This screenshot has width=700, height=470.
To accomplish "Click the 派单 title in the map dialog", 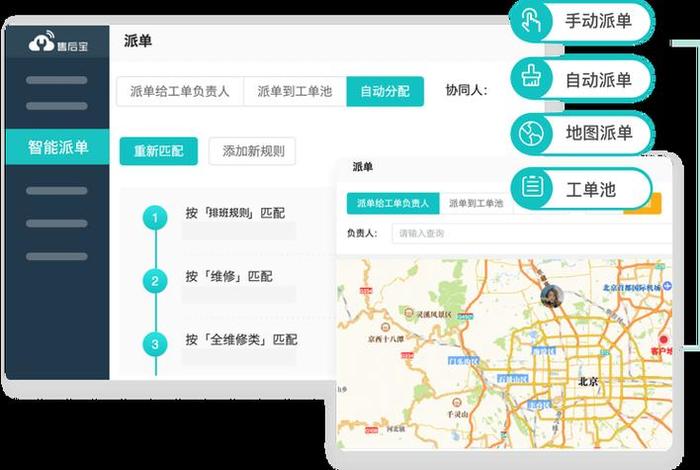I will tap(362, 167).
